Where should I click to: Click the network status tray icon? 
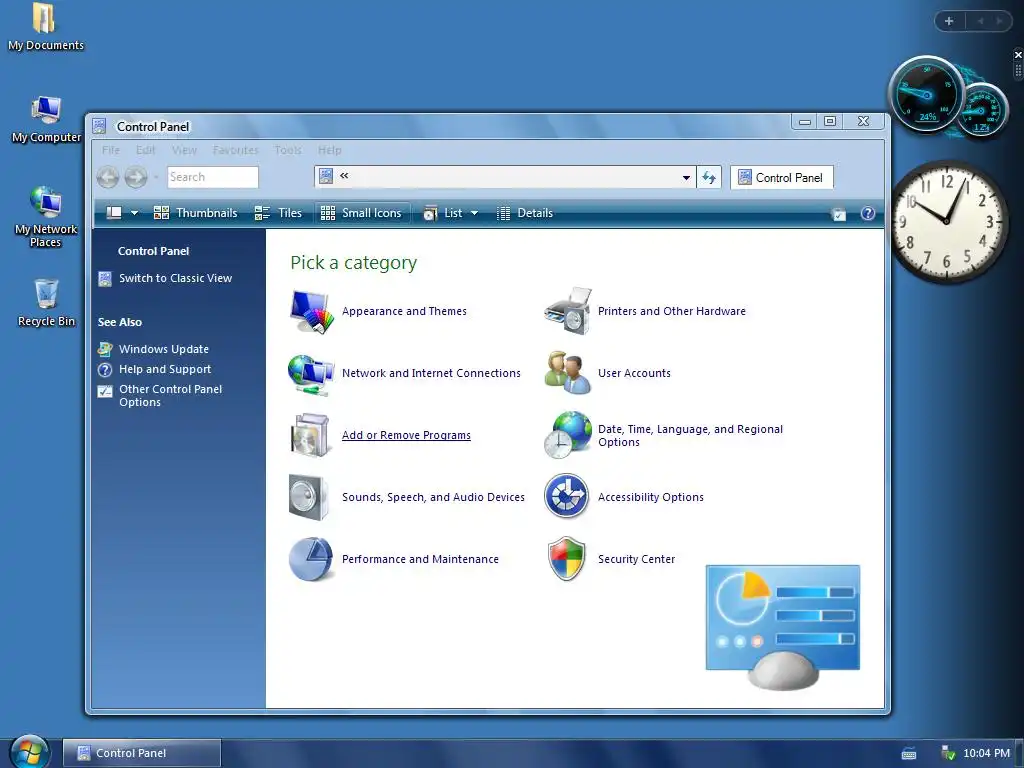[x=948, y=753]
